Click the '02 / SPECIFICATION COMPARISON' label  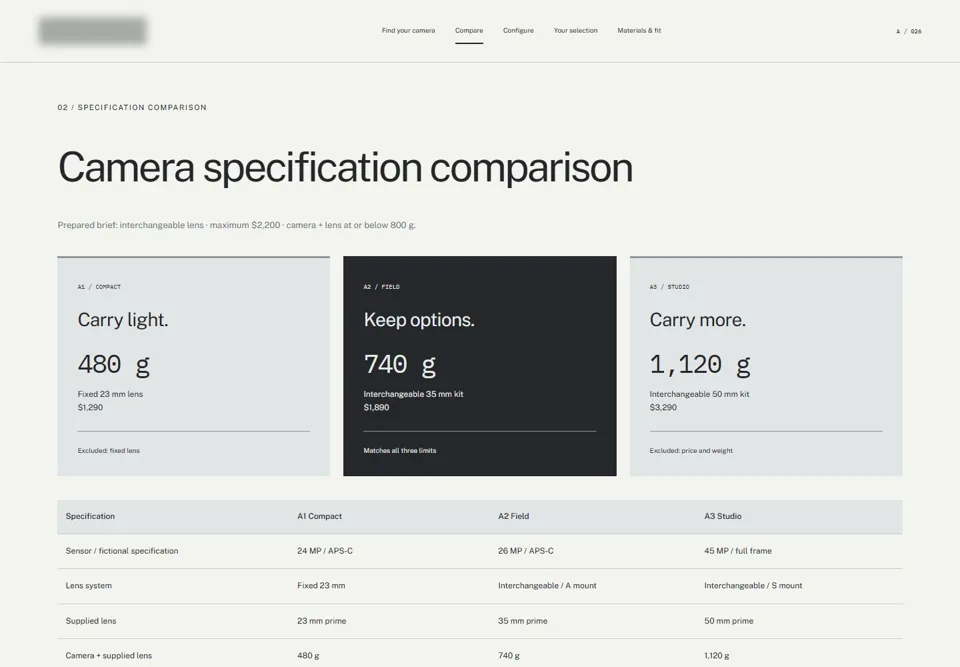click(132, 107)
